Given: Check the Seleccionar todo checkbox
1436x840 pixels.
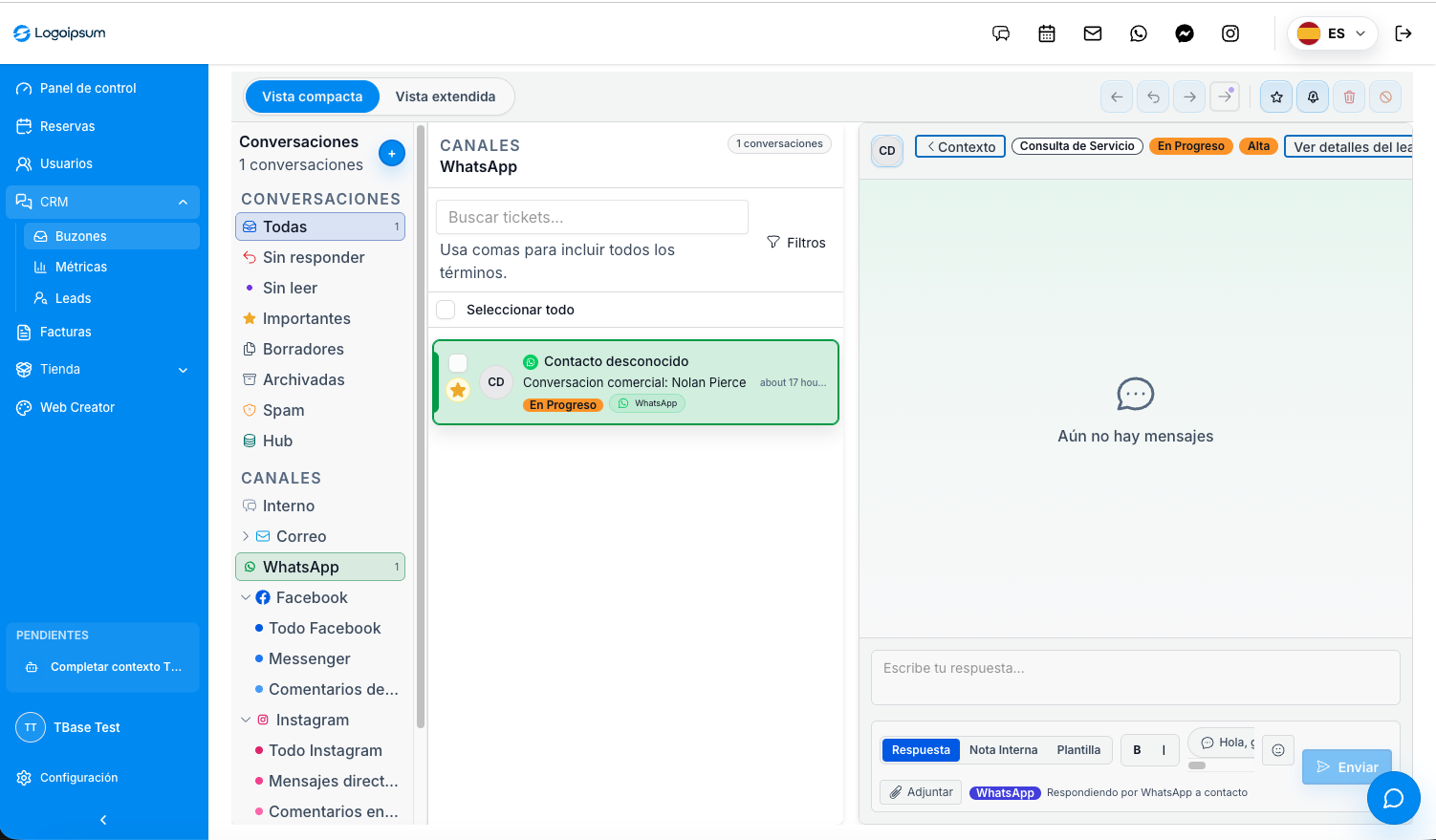Looking at the screenshot, I should click(x=446, y=310).
